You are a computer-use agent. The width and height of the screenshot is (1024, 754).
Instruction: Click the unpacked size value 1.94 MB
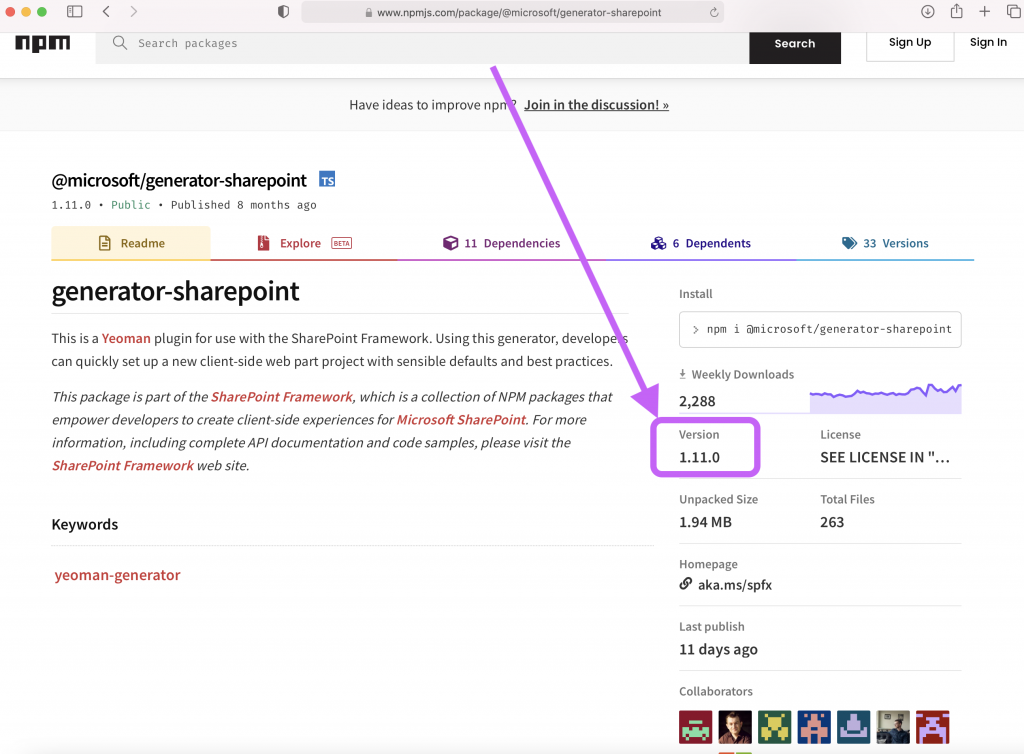tap(705, 522)
